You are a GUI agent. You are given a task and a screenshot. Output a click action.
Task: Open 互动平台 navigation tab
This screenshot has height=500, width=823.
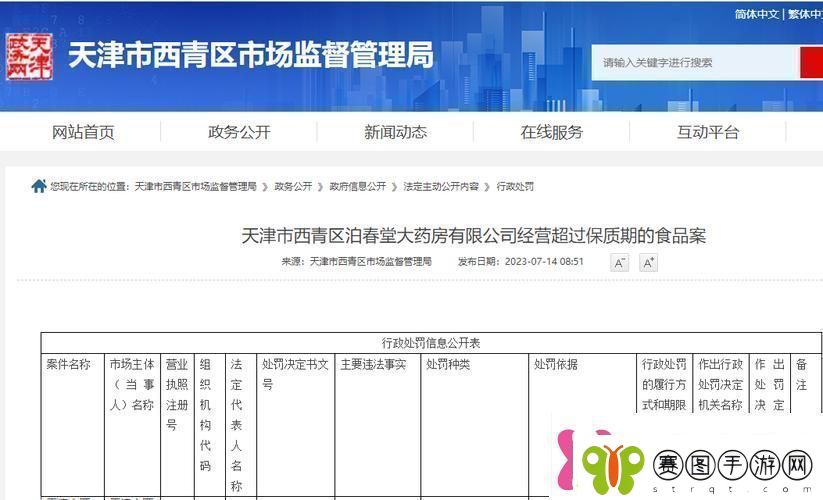tap(708, 132)
